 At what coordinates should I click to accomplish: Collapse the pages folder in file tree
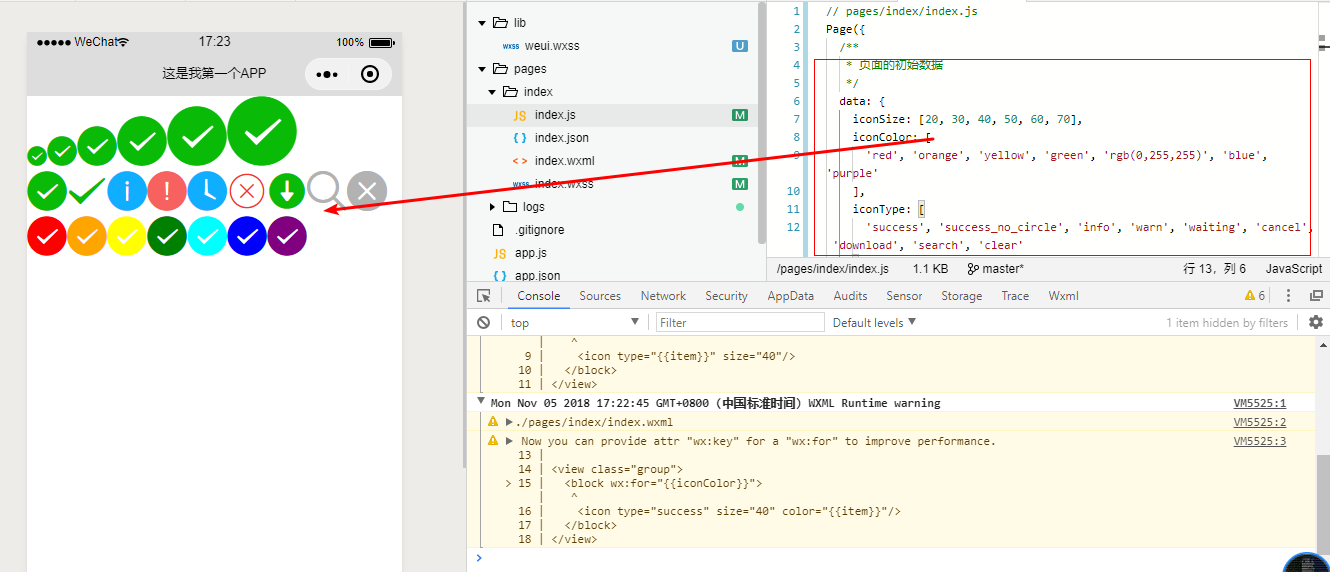coord(483,69)
